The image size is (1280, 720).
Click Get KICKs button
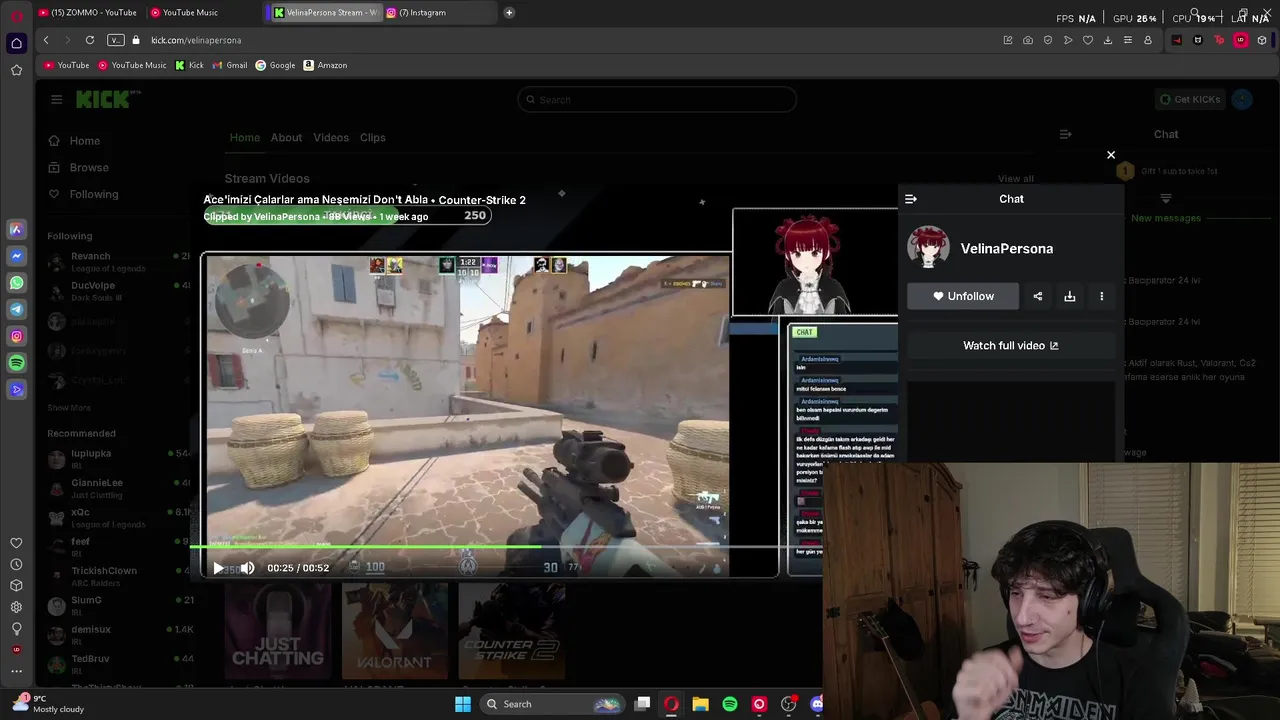pos(1189,99)
